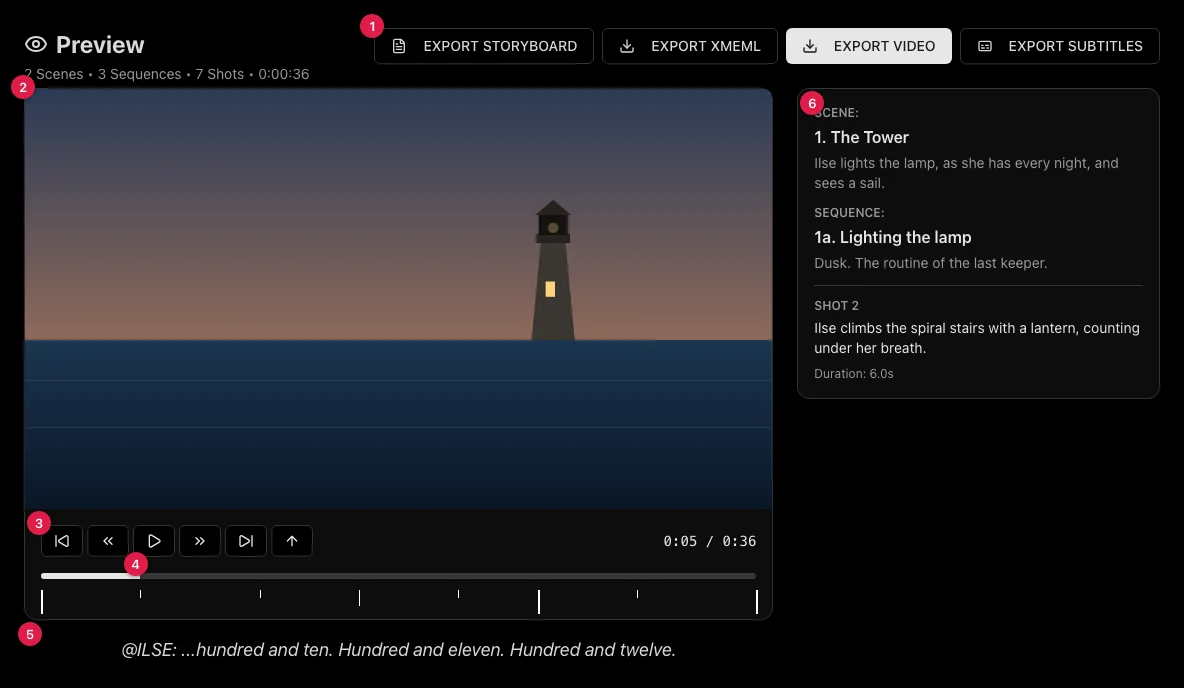Start playback with the play button

[154, 541]
